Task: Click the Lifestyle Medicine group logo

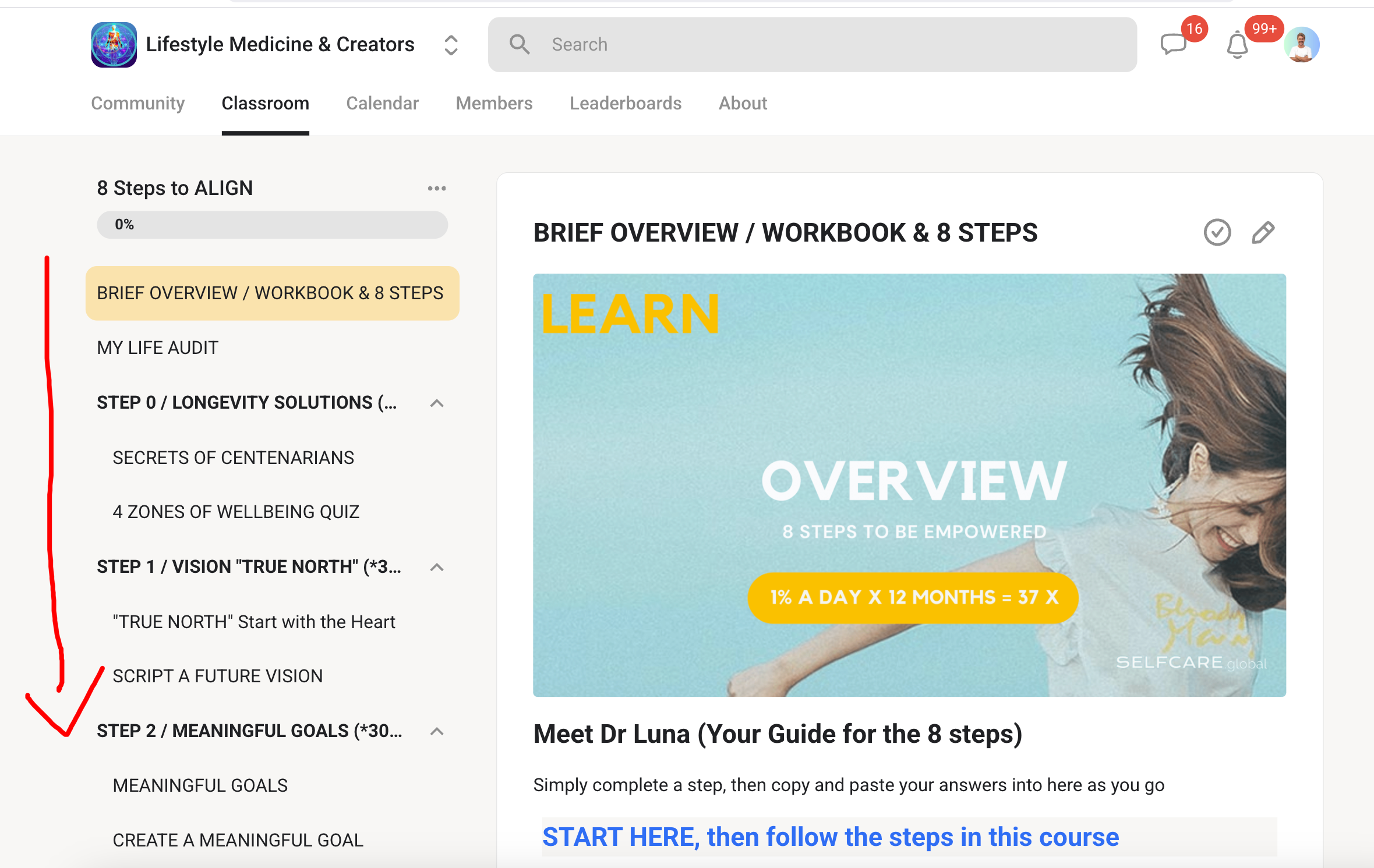Action: click(114, 45)
